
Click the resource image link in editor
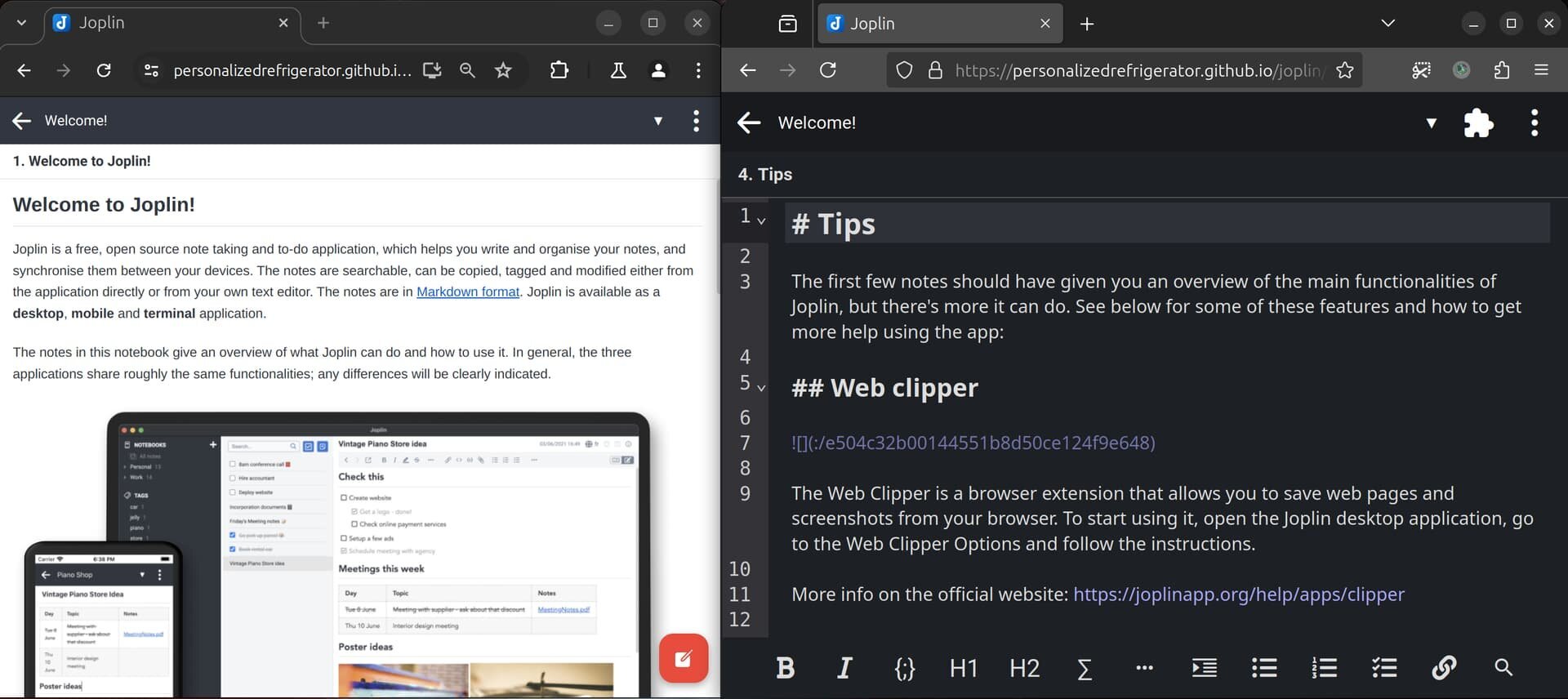coord(973,443)
